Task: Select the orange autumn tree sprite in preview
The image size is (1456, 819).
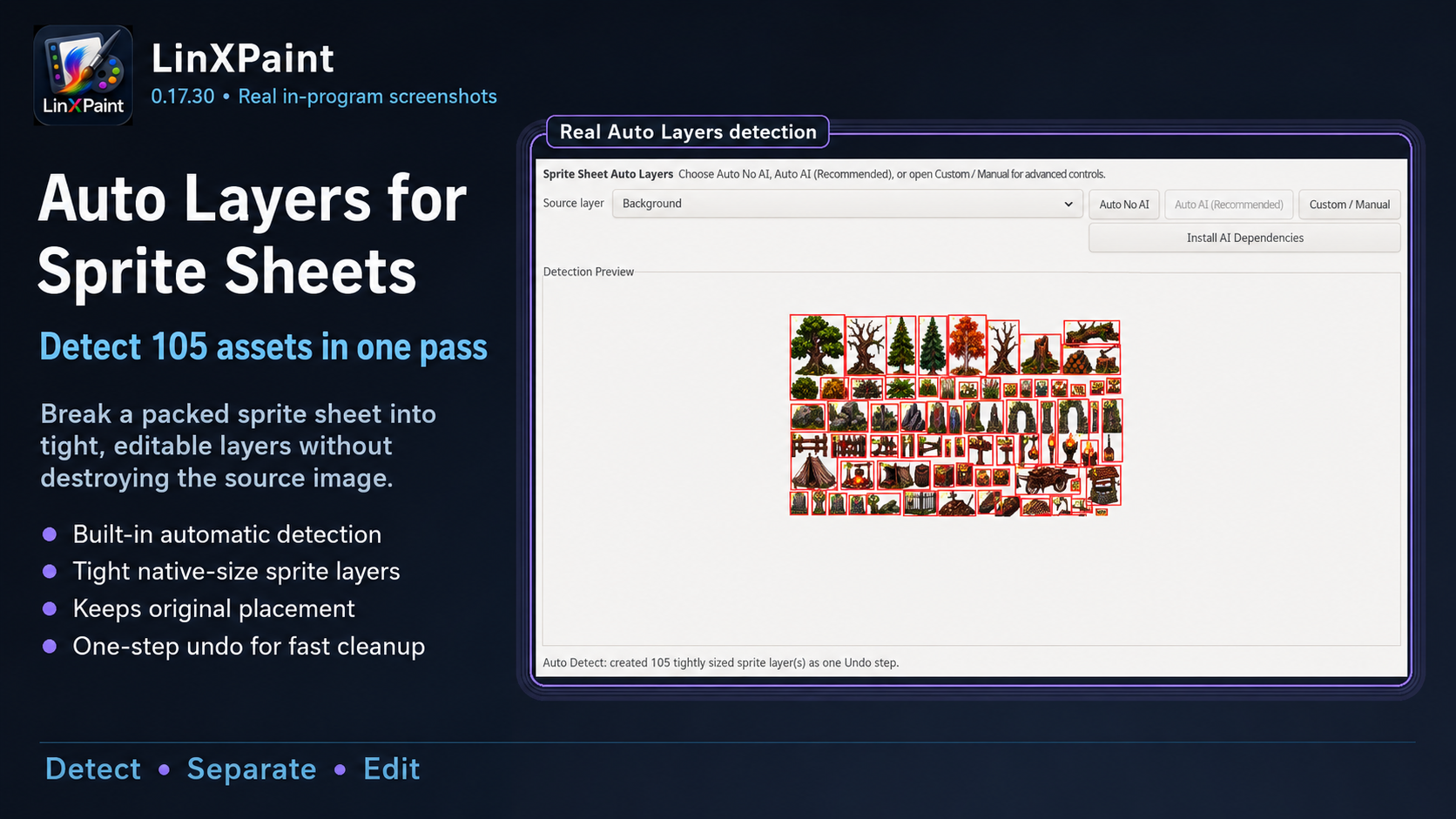Action: [967, 344]
